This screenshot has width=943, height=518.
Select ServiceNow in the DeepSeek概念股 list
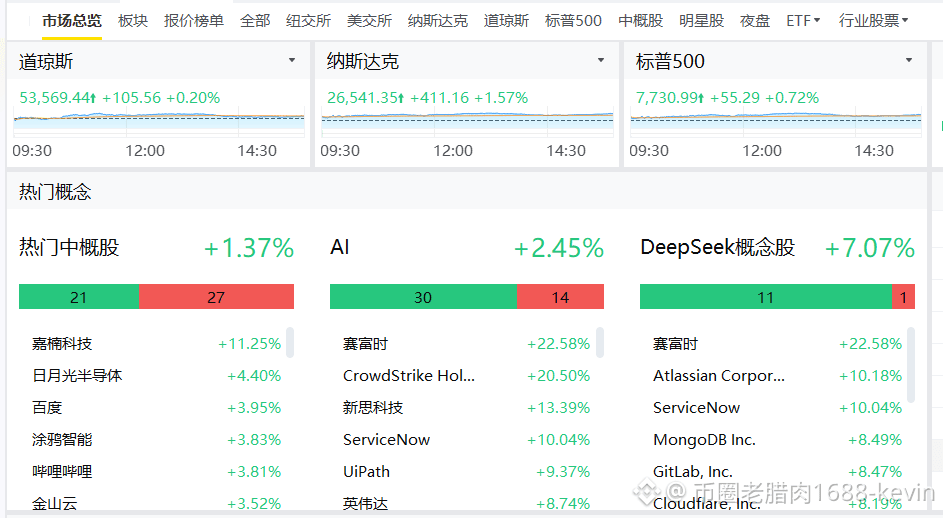(777, 407)
